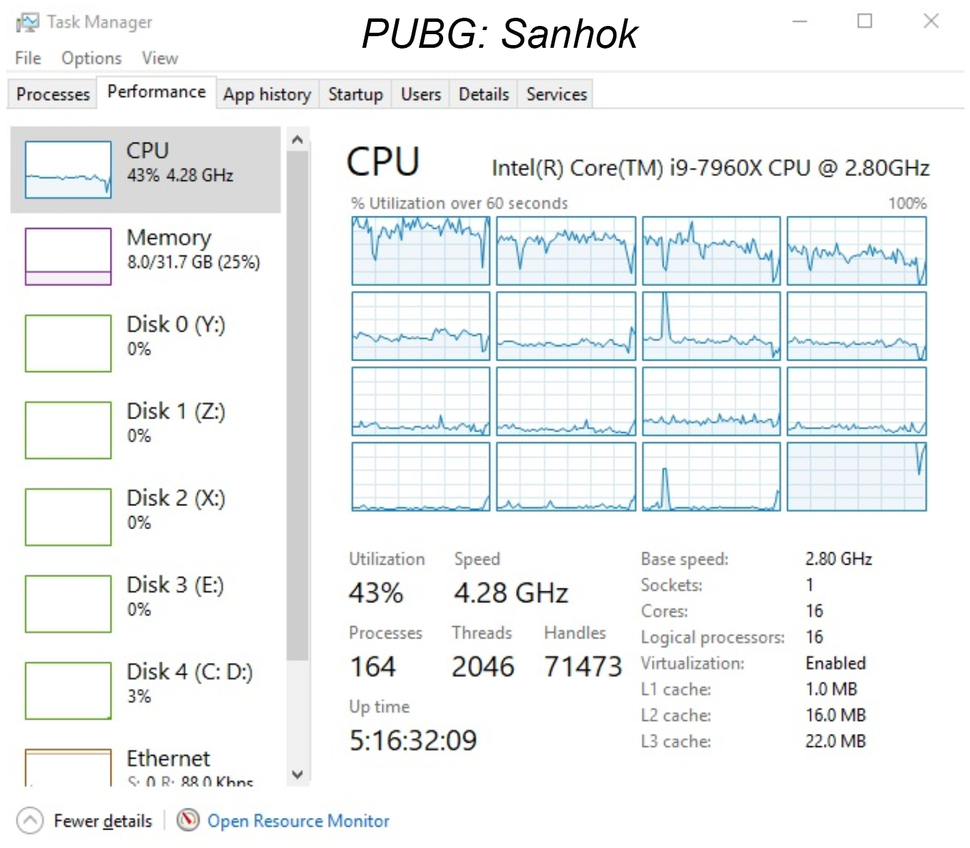Switch to the Services tab

point(555,94)
